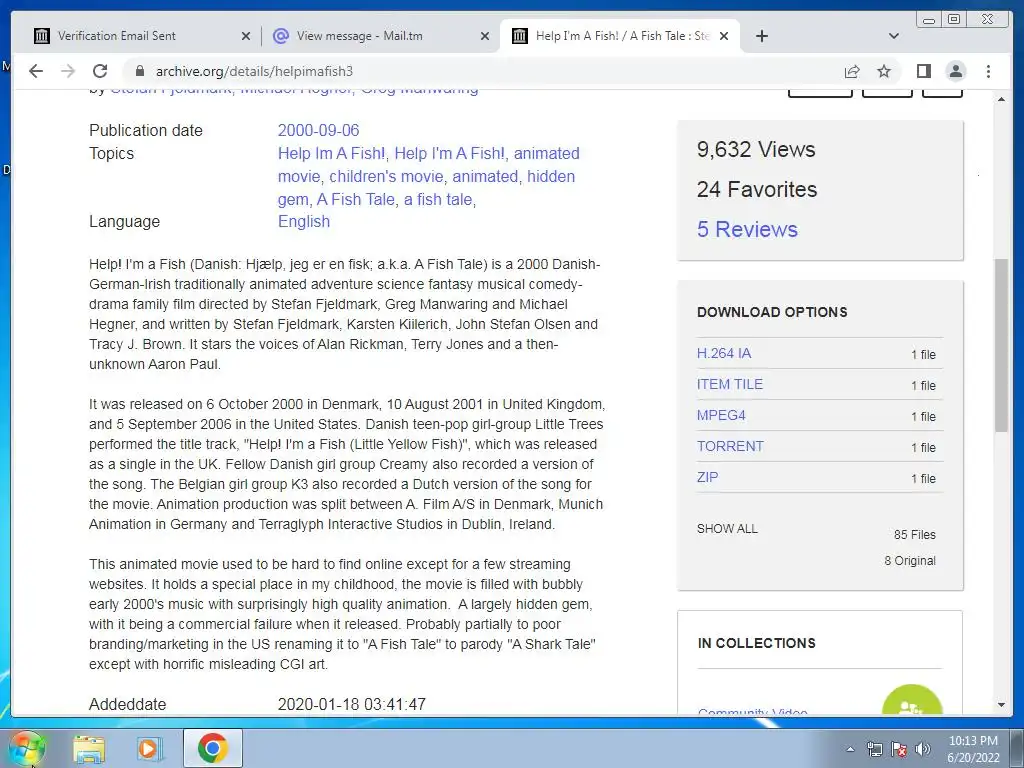
Task: Open the volume speaker tray icon
Action: 922,749
